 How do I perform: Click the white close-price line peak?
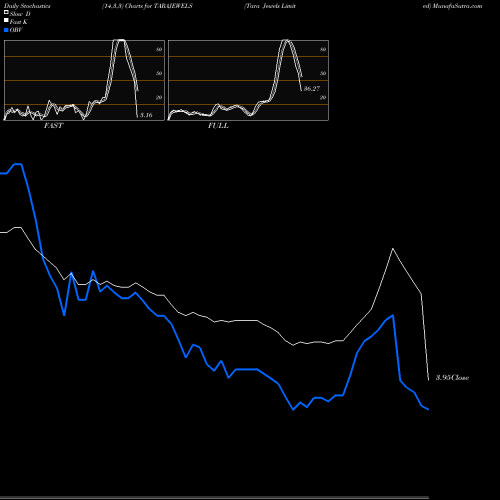tap(393, 249)
